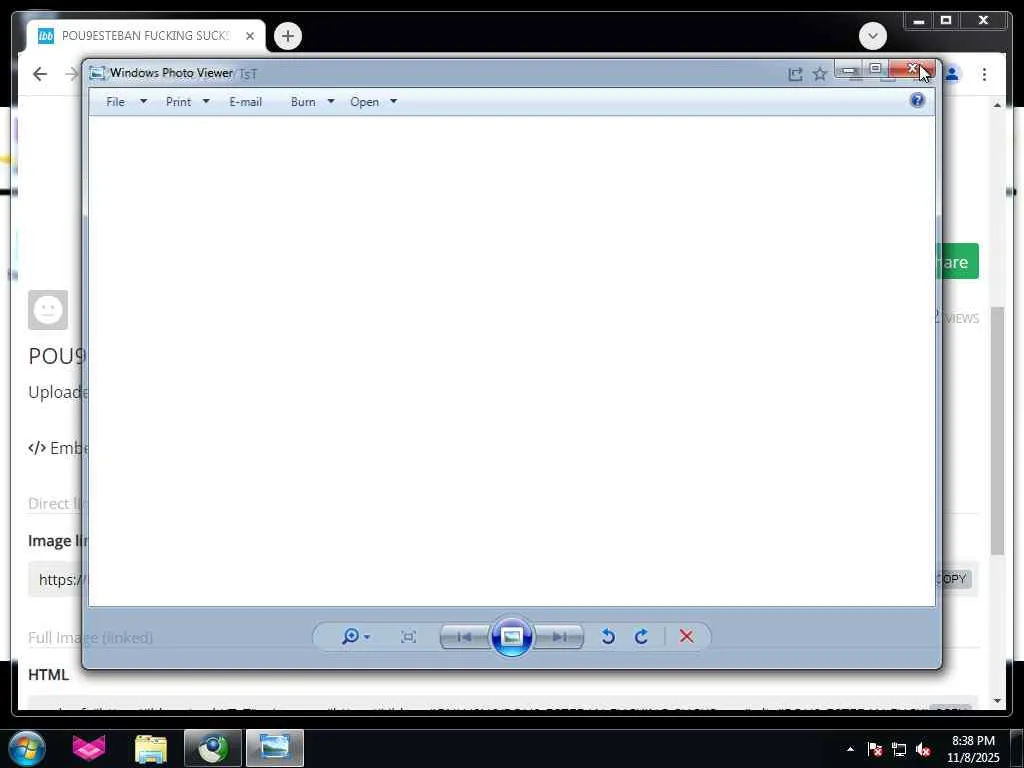
Task: Click the uploader avatar on the webpage
Action: tap(48, 310)
